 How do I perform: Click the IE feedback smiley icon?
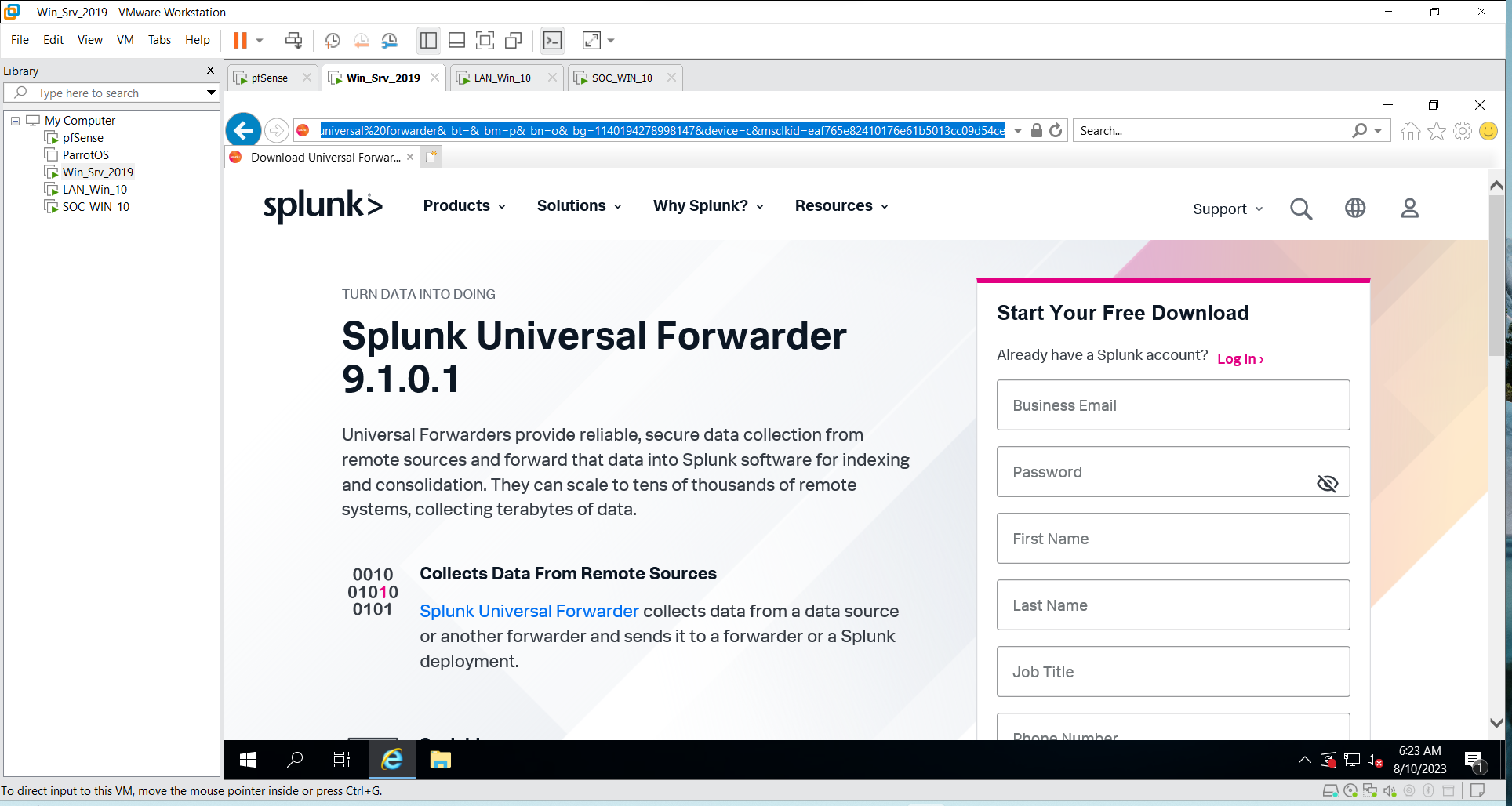[1488, 131]
